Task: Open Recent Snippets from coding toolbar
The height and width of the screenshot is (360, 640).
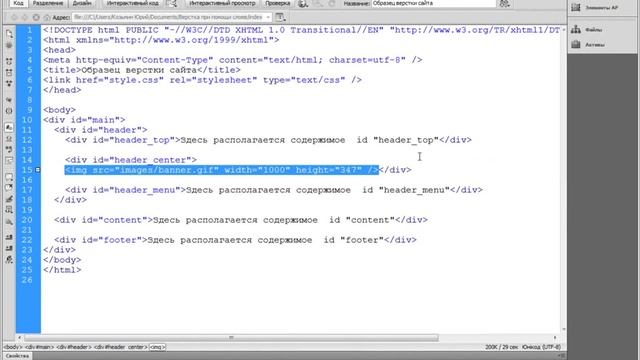Action: pyautogui.click(x=9, y=210)
